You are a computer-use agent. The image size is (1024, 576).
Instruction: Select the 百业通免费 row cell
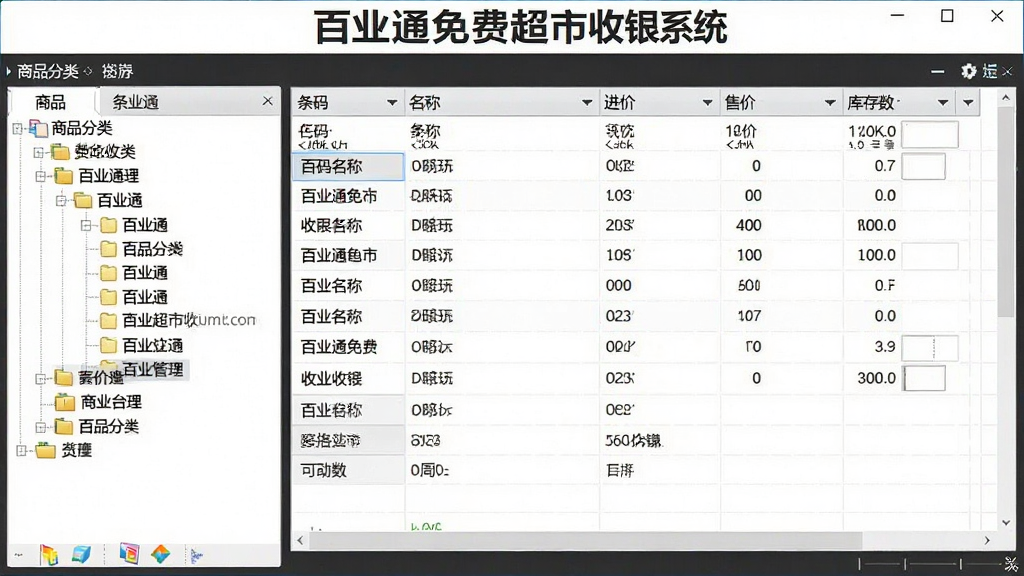click(x=348, y=347)
